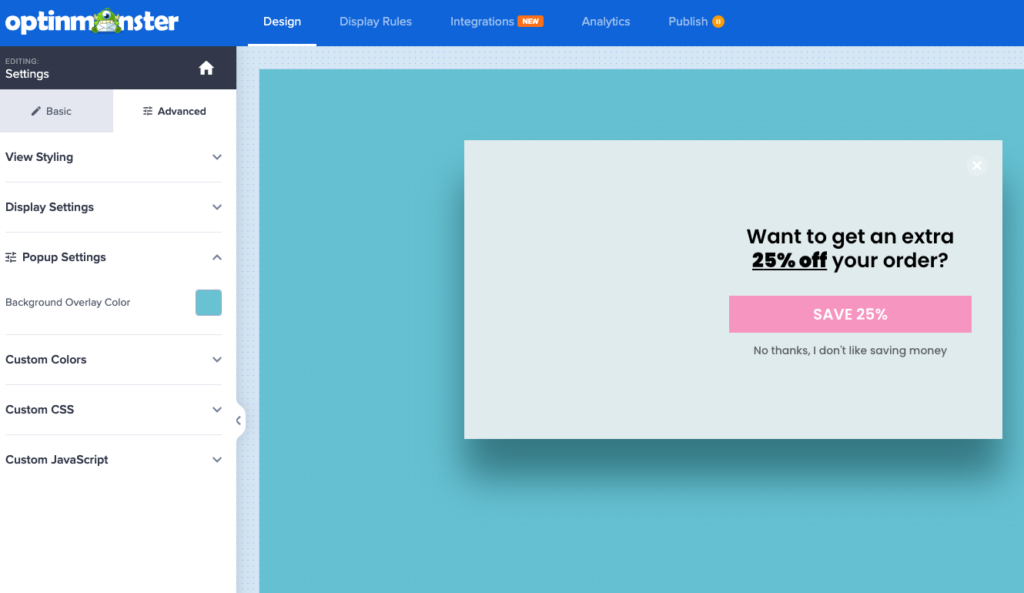
Task: Click the "No thanks" decline link
Action: tap(850, 351)
